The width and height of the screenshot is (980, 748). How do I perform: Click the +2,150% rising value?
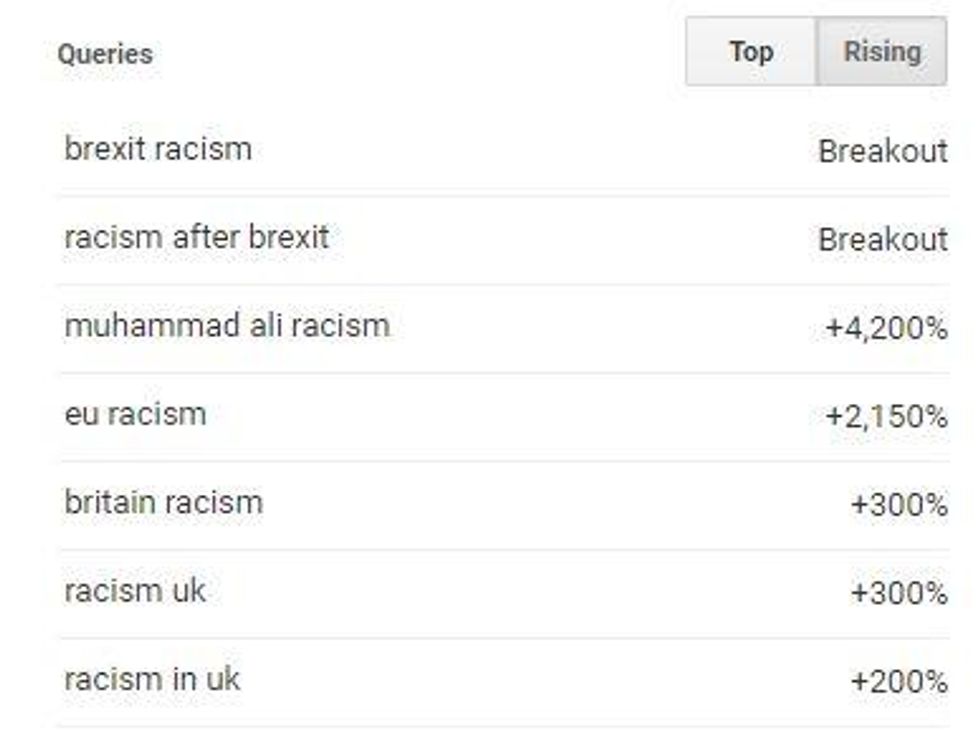click(x=886, y=416)
